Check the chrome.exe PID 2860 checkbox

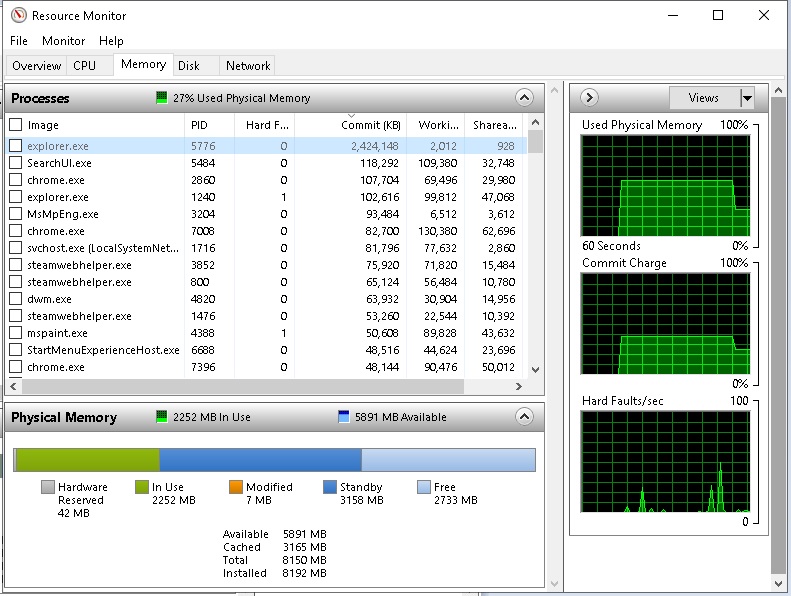[x=16, y=180]
